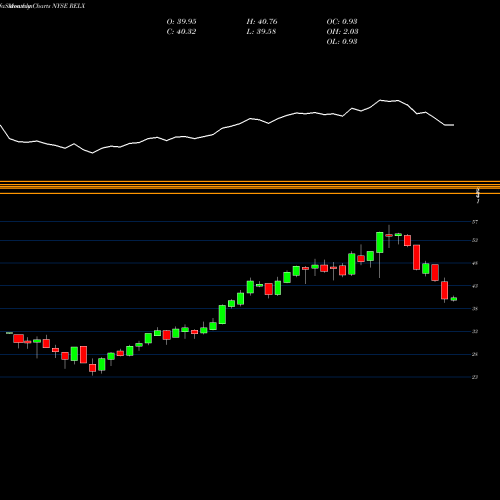Click the 'OC: 0.93' reading
The height and width of the screenshot is (500, 500).
pos(342,22)
